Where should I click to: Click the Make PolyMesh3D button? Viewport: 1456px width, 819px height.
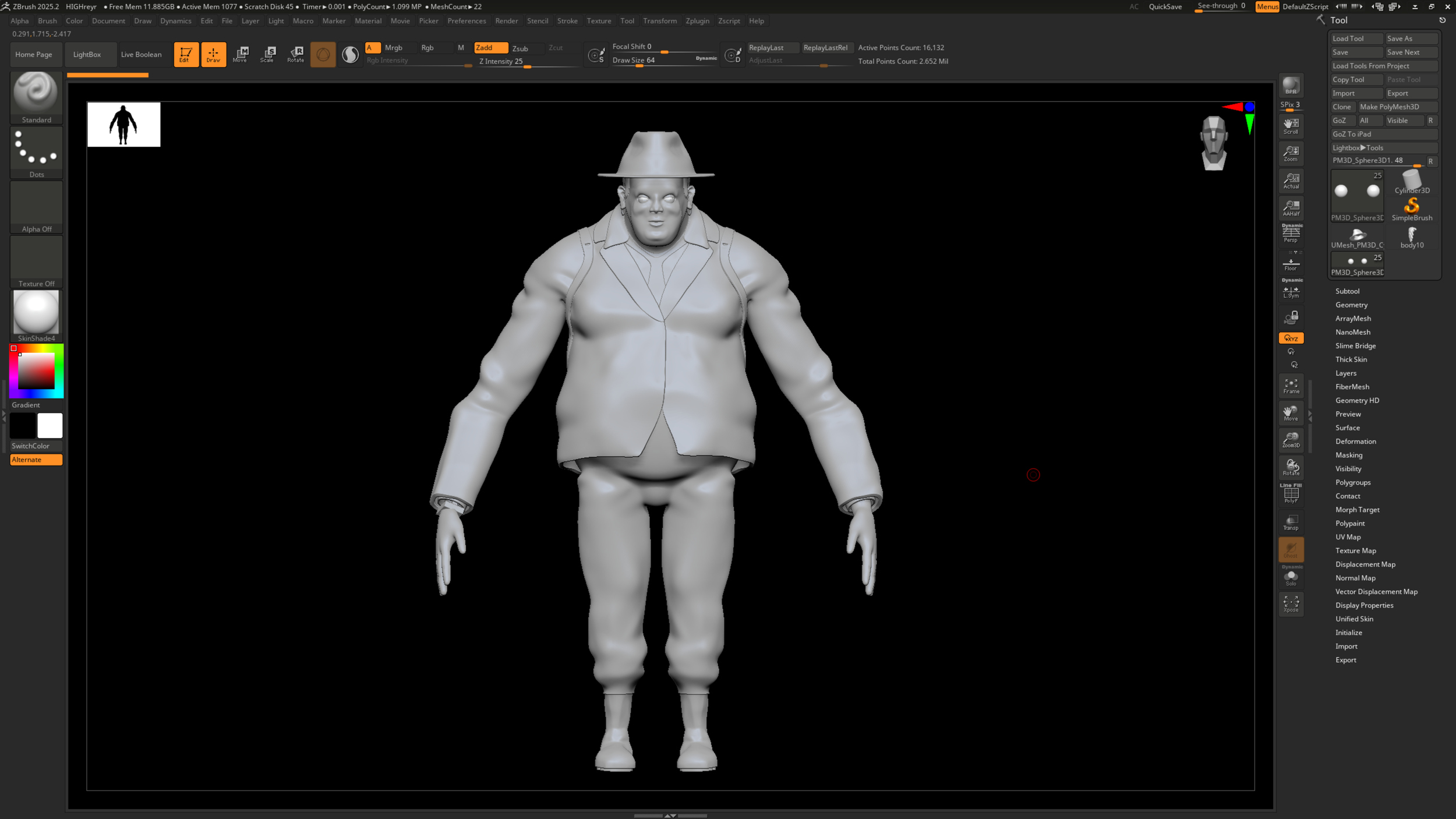[x=1397, y=107]
